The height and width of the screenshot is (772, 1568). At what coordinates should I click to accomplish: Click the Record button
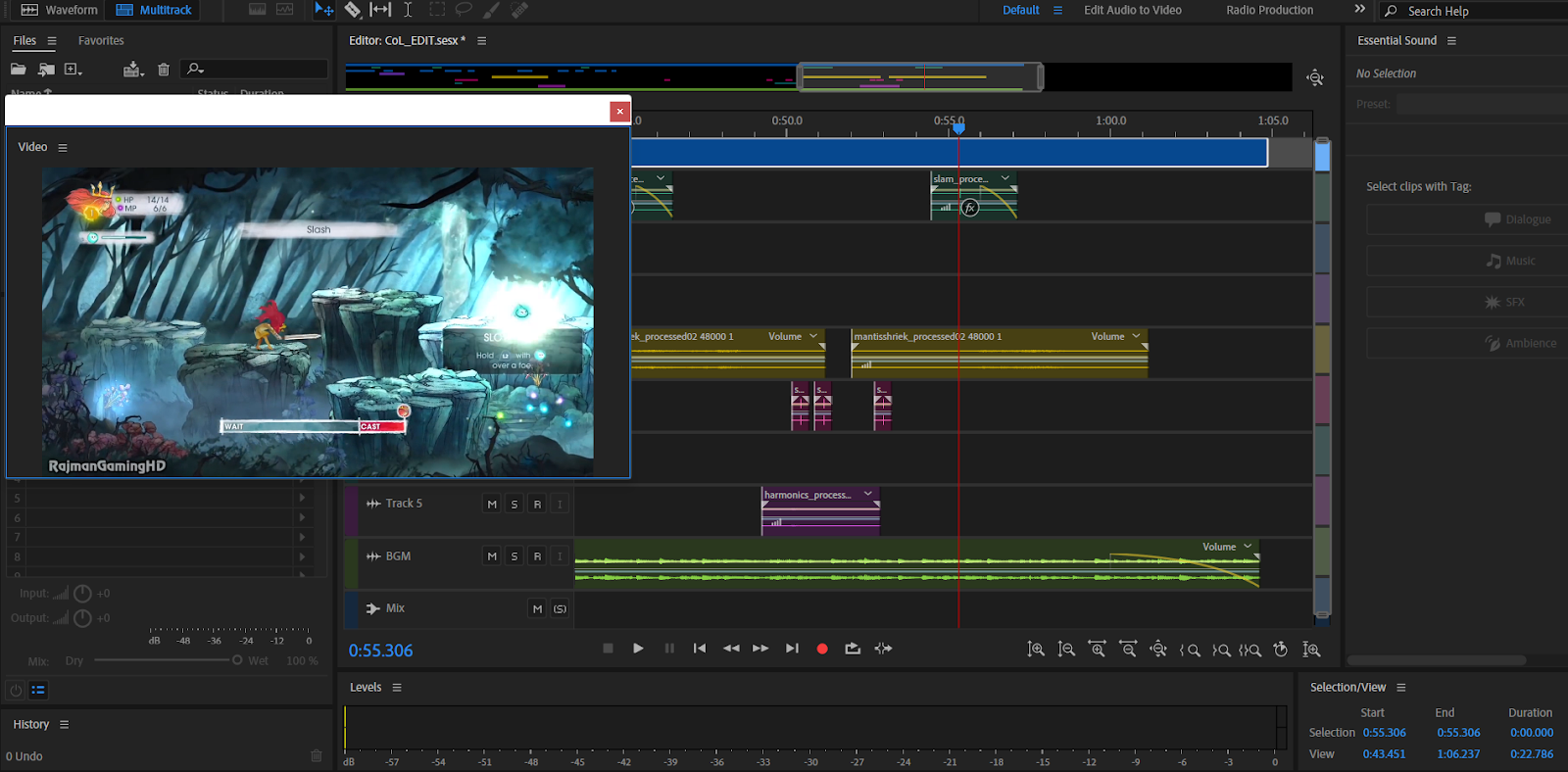point(822,649)
